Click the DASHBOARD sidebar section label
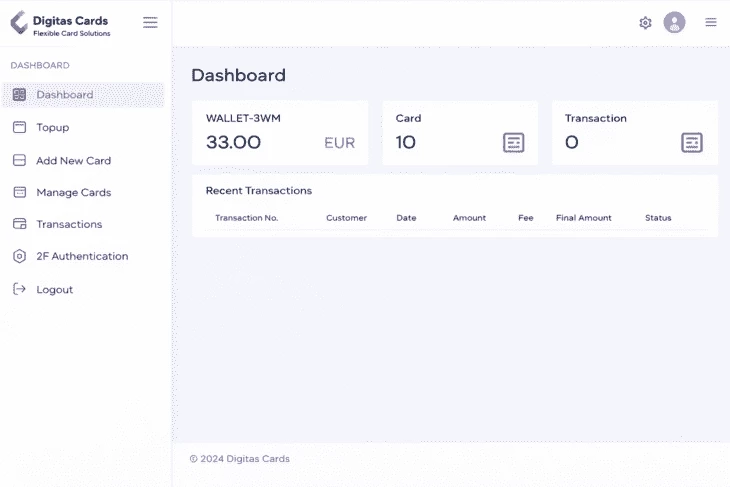Screen dimensions: 730x487 coord(40,66)
